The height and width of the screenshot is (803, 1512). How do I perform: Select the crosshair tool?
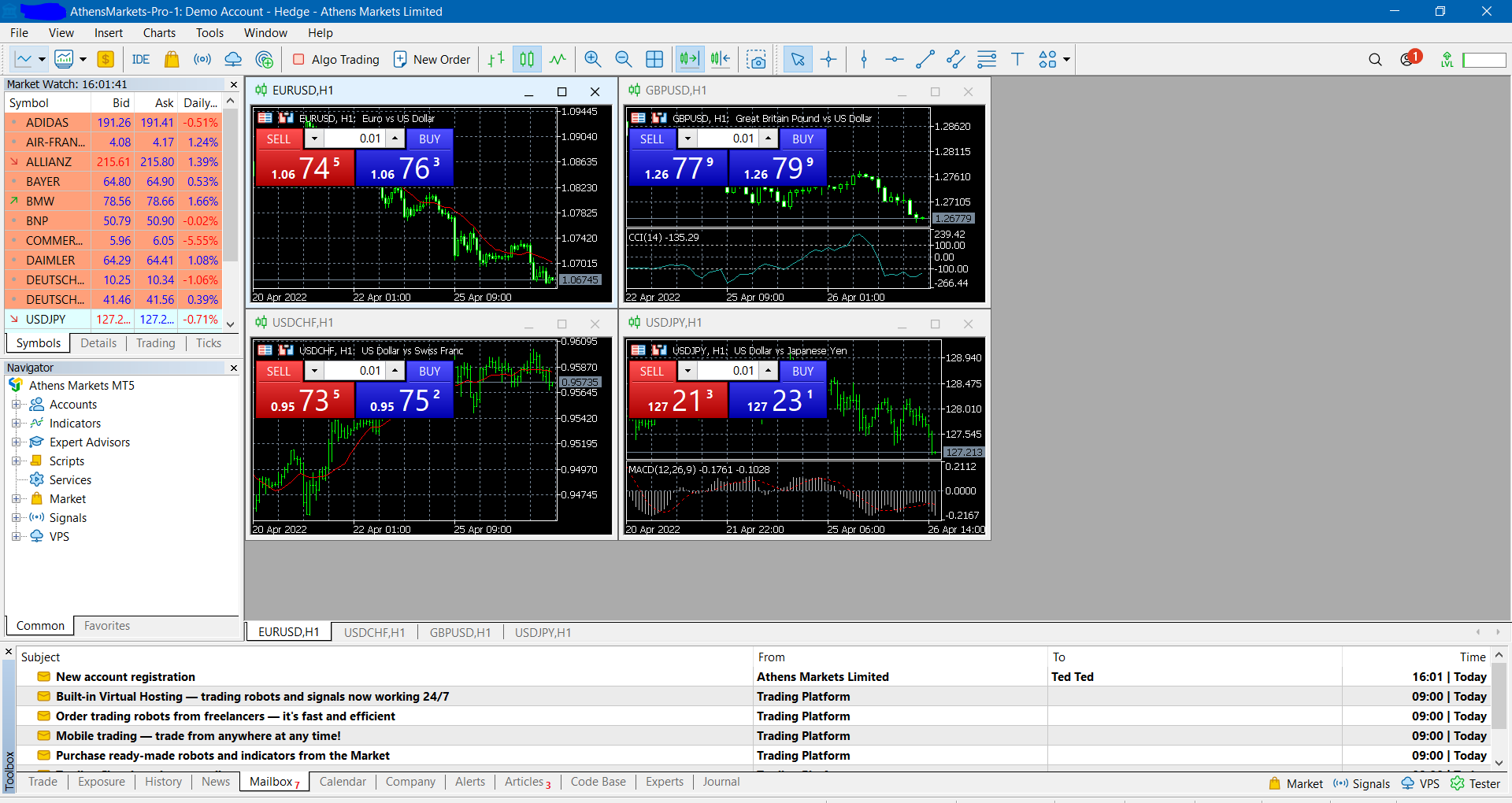click(x=828, y=59)
